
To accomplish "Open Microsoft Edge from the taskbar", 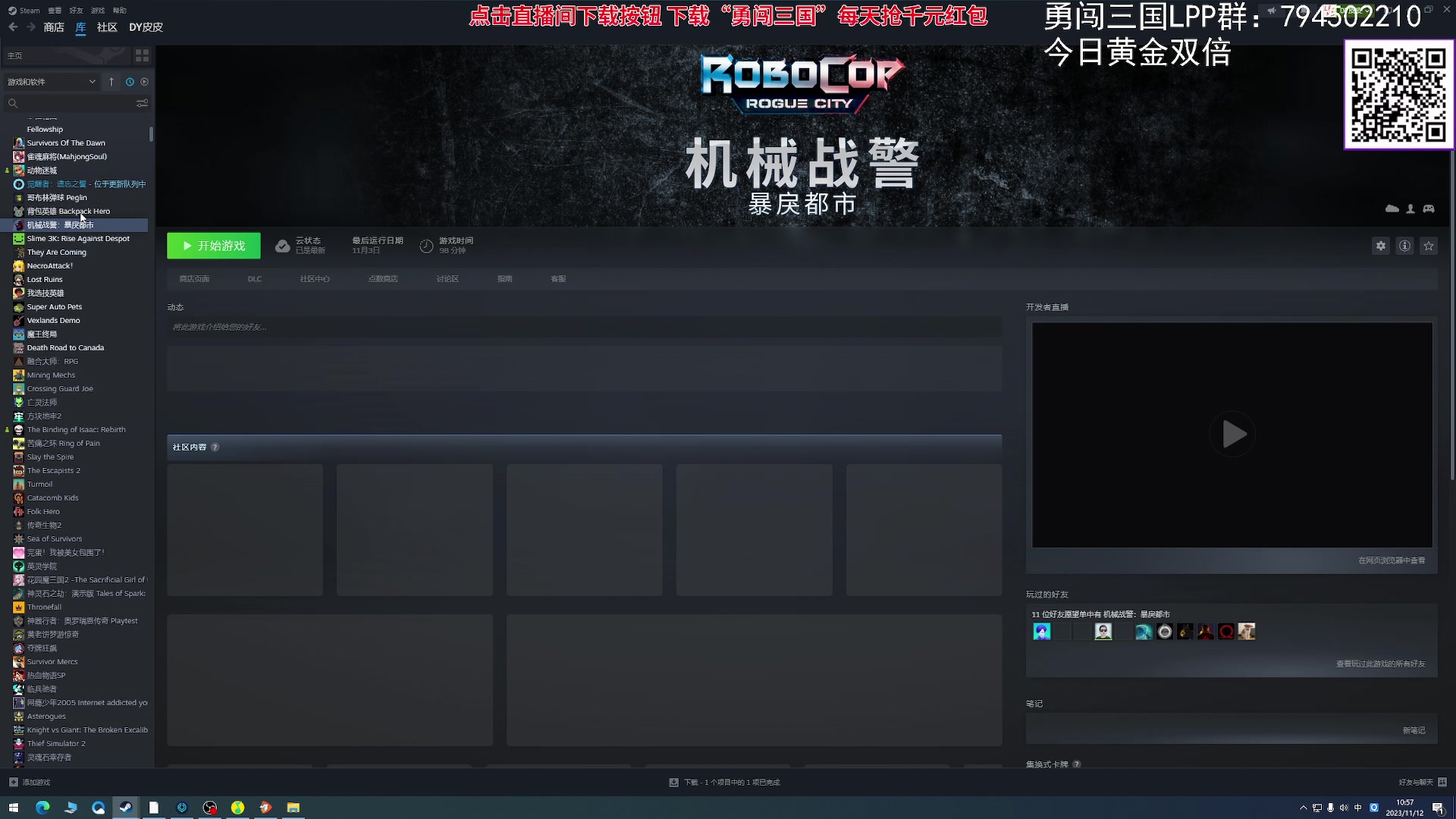I will click(42, 808).
